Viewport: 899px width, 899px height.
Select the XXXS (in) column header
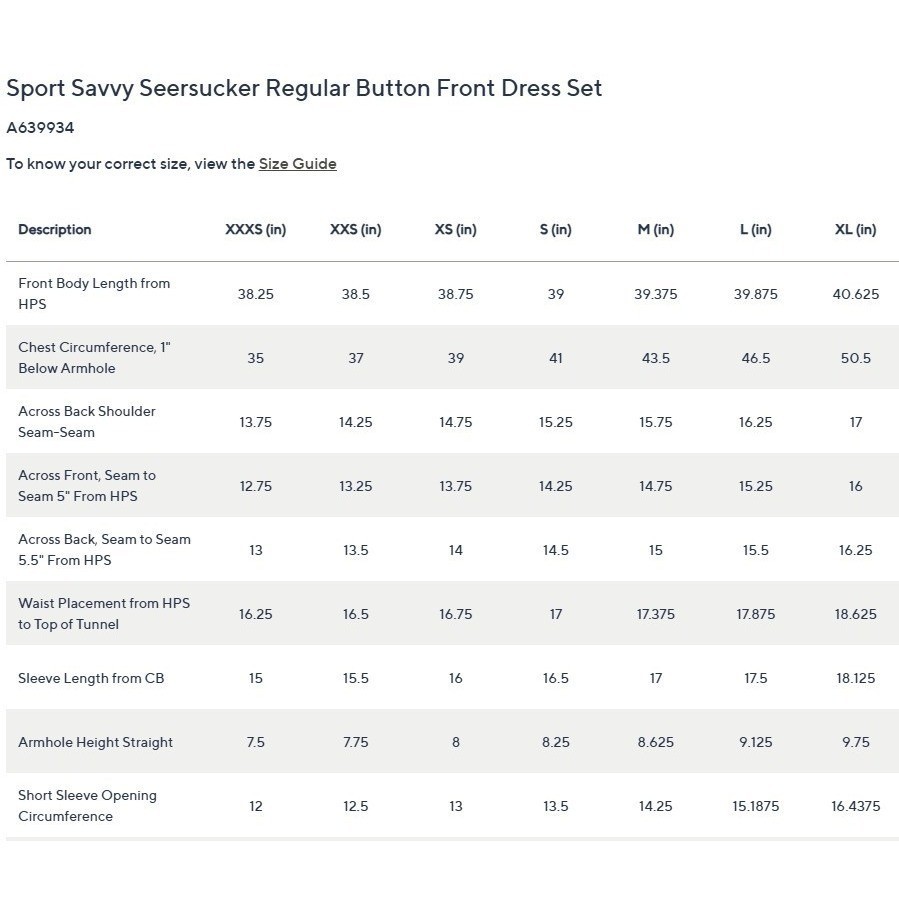[255, 229]
